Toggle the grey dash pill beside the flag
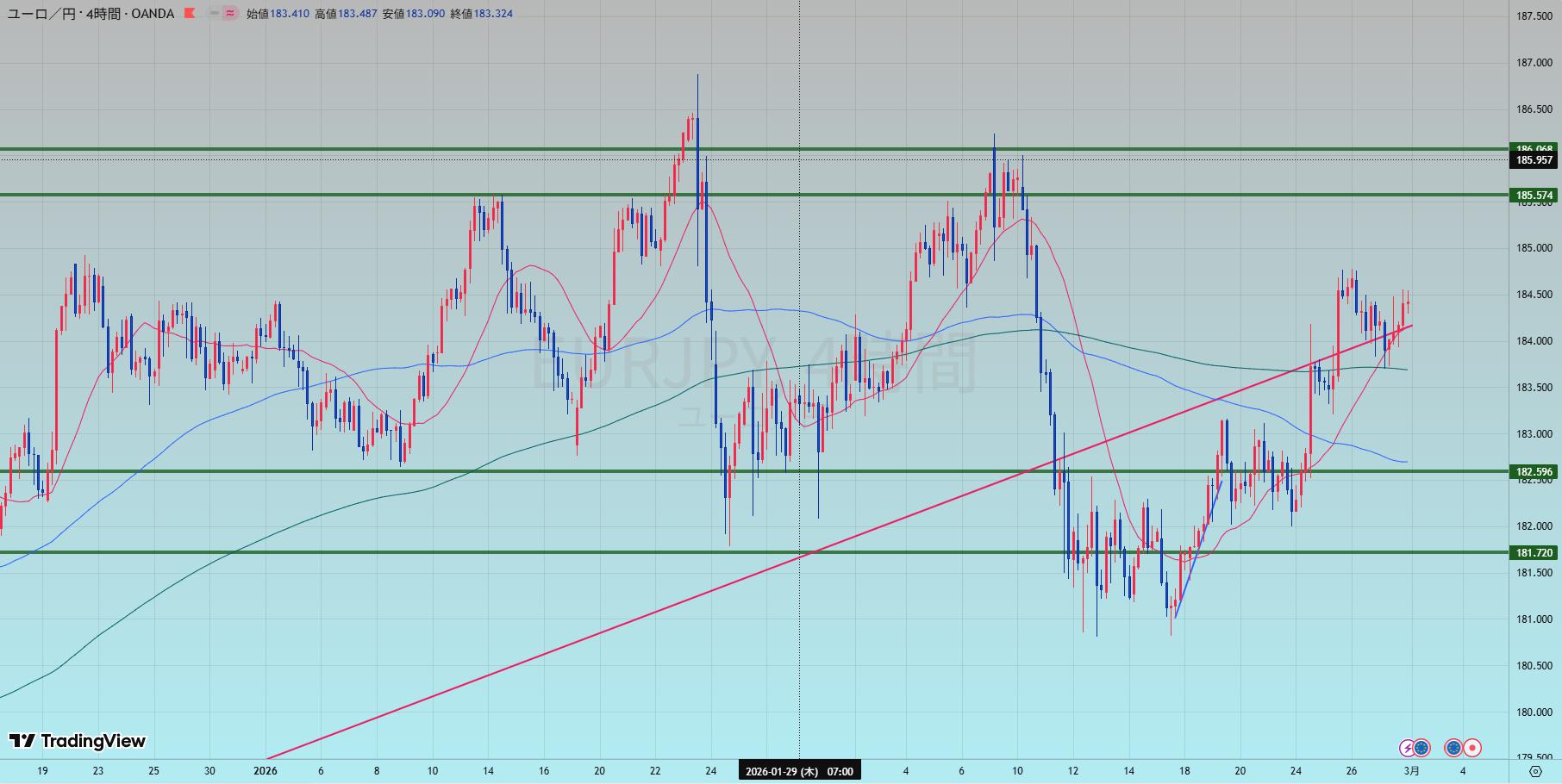 pyautogui.click(x=214, y=14)
